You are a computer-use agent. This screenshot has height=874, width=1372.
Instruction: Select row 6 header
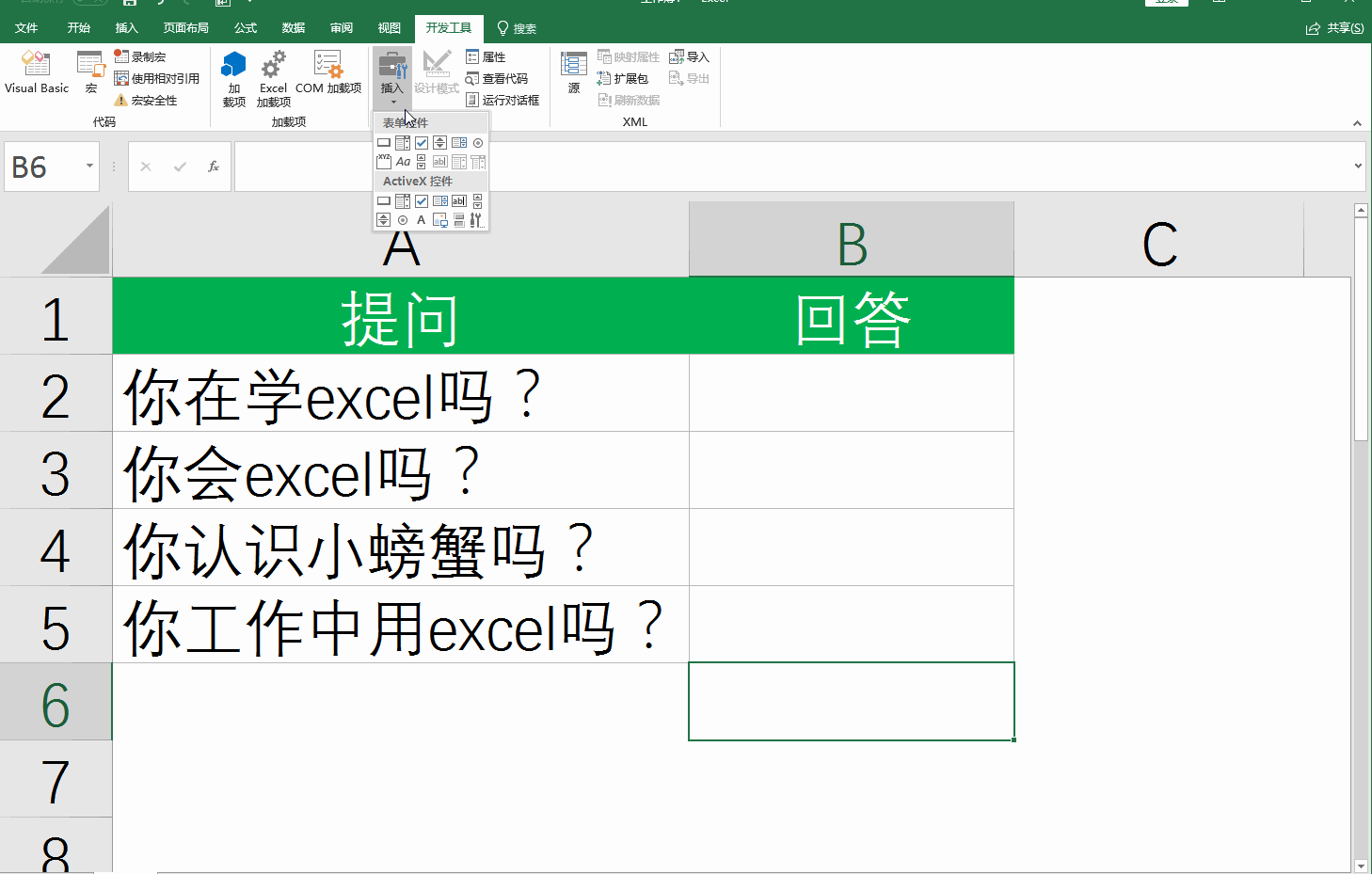tap(56, 702)
